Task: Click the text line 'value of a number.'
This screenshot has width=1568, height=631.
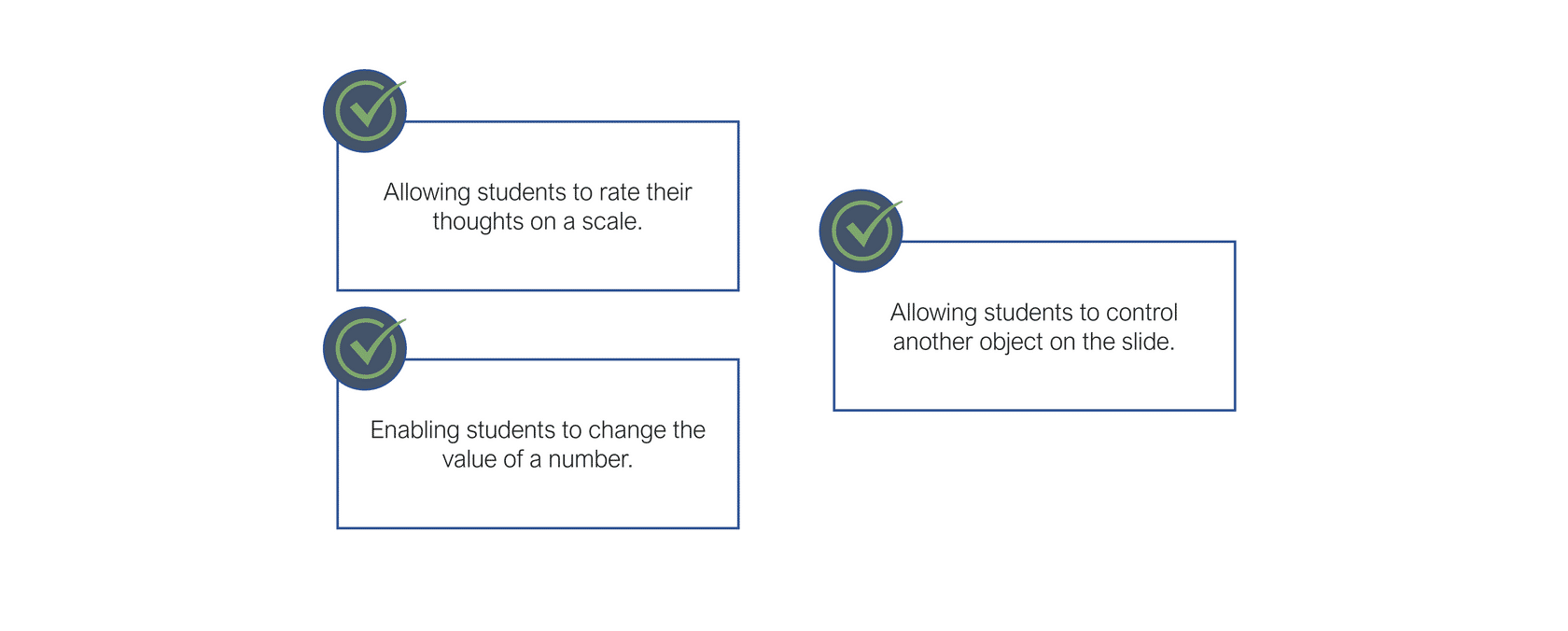Action: click(x=538, y=459)
